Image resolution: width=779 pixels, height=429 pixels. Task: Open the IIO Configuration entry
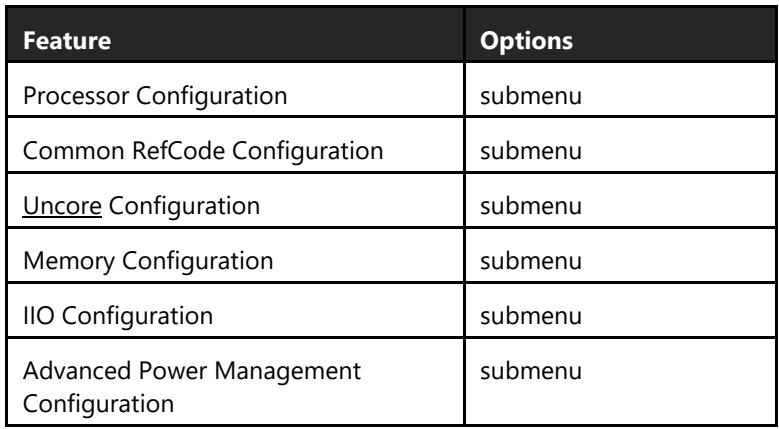118,316
